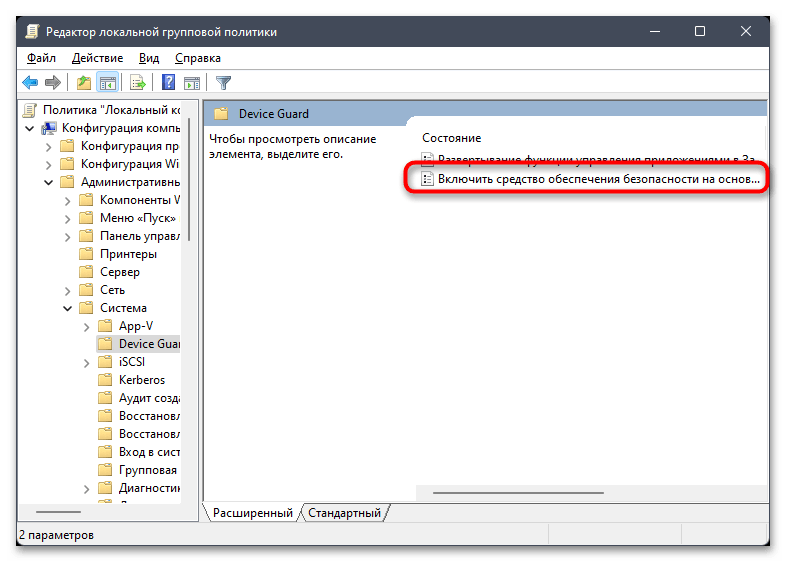This screenshot has width=786, height=562.
Task: Toggle the console tree pane icon
Action: (108, 82)
